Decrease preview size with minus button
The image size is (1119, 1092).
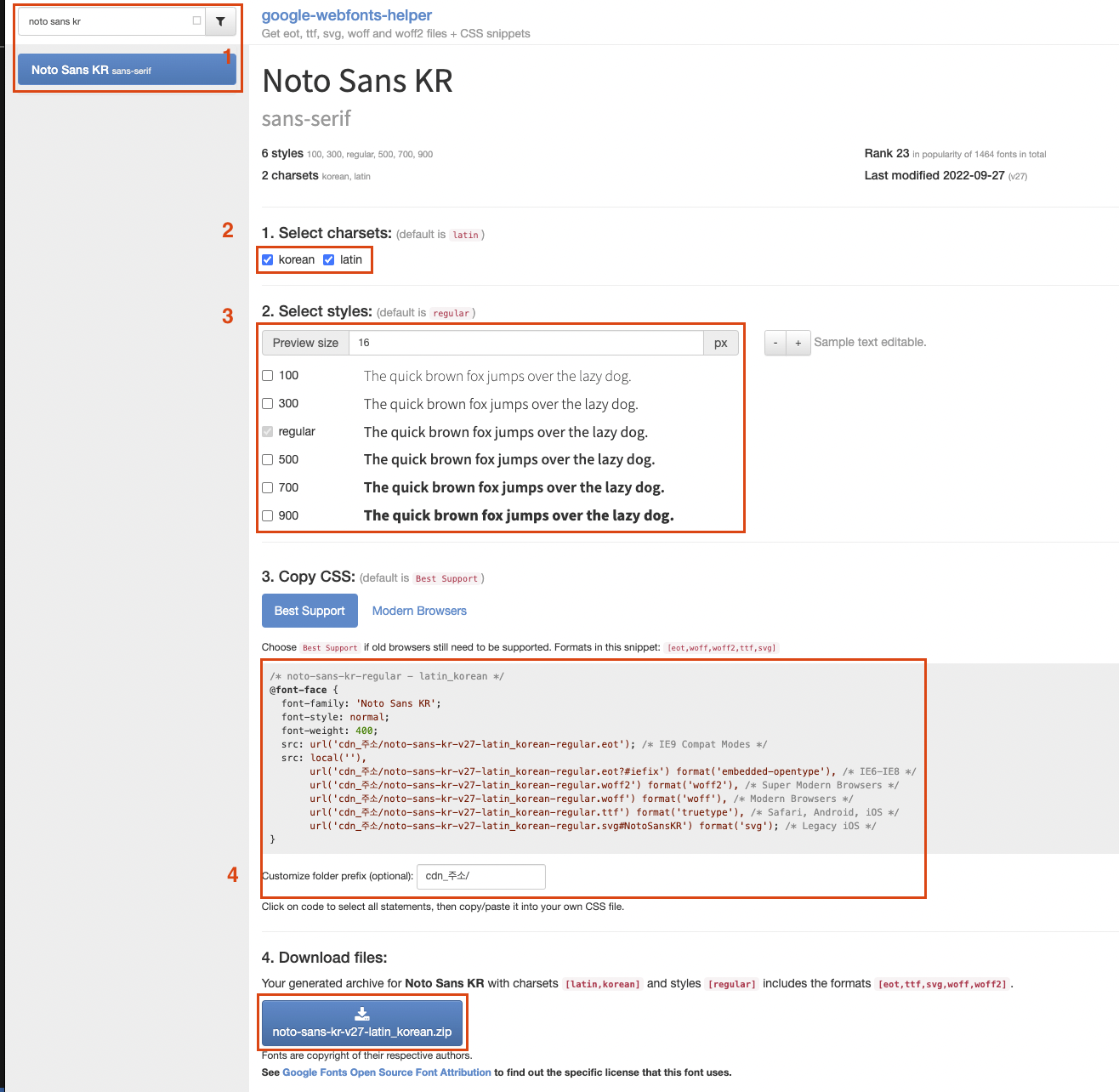775,343
